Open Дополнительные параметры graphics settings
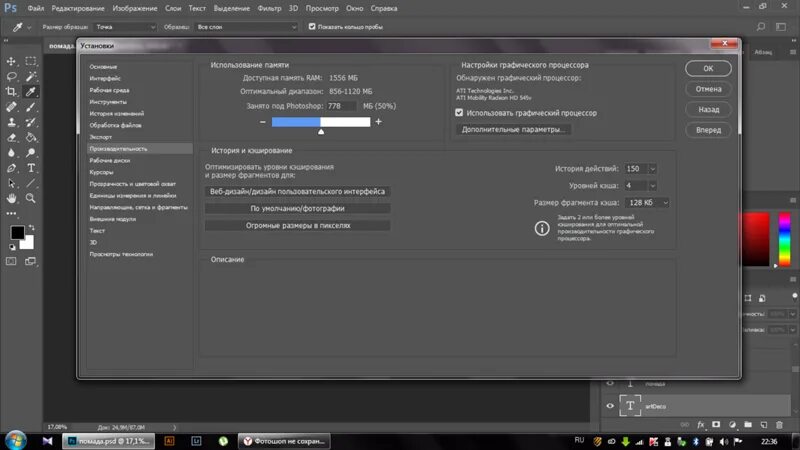800x450 pixels. coord(513,130)
